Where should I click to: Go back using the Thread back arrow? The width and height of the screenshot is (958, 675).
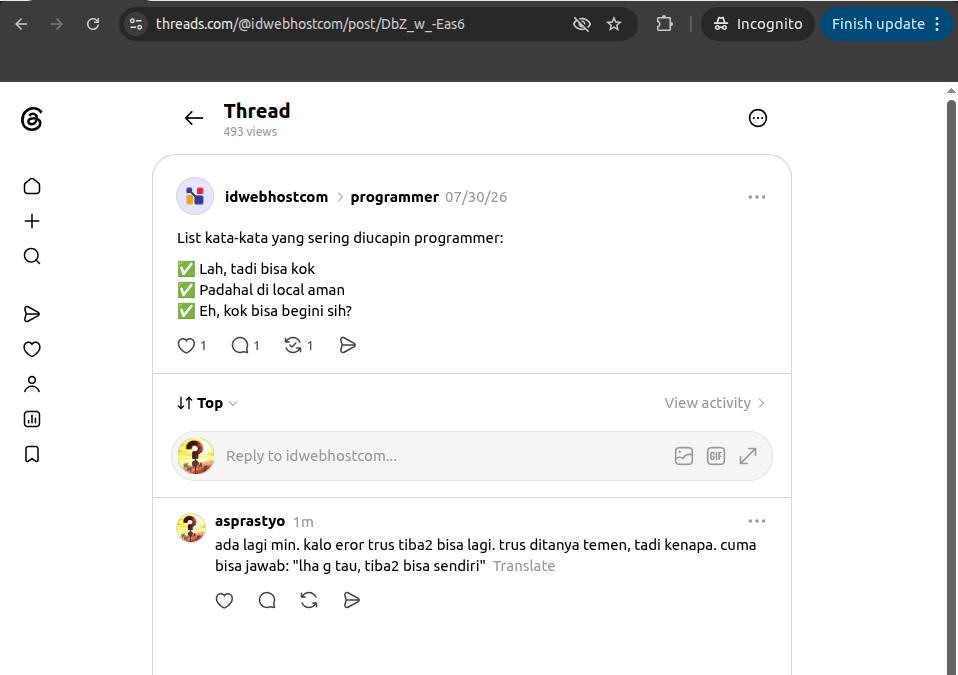click(x=194, y=118)
